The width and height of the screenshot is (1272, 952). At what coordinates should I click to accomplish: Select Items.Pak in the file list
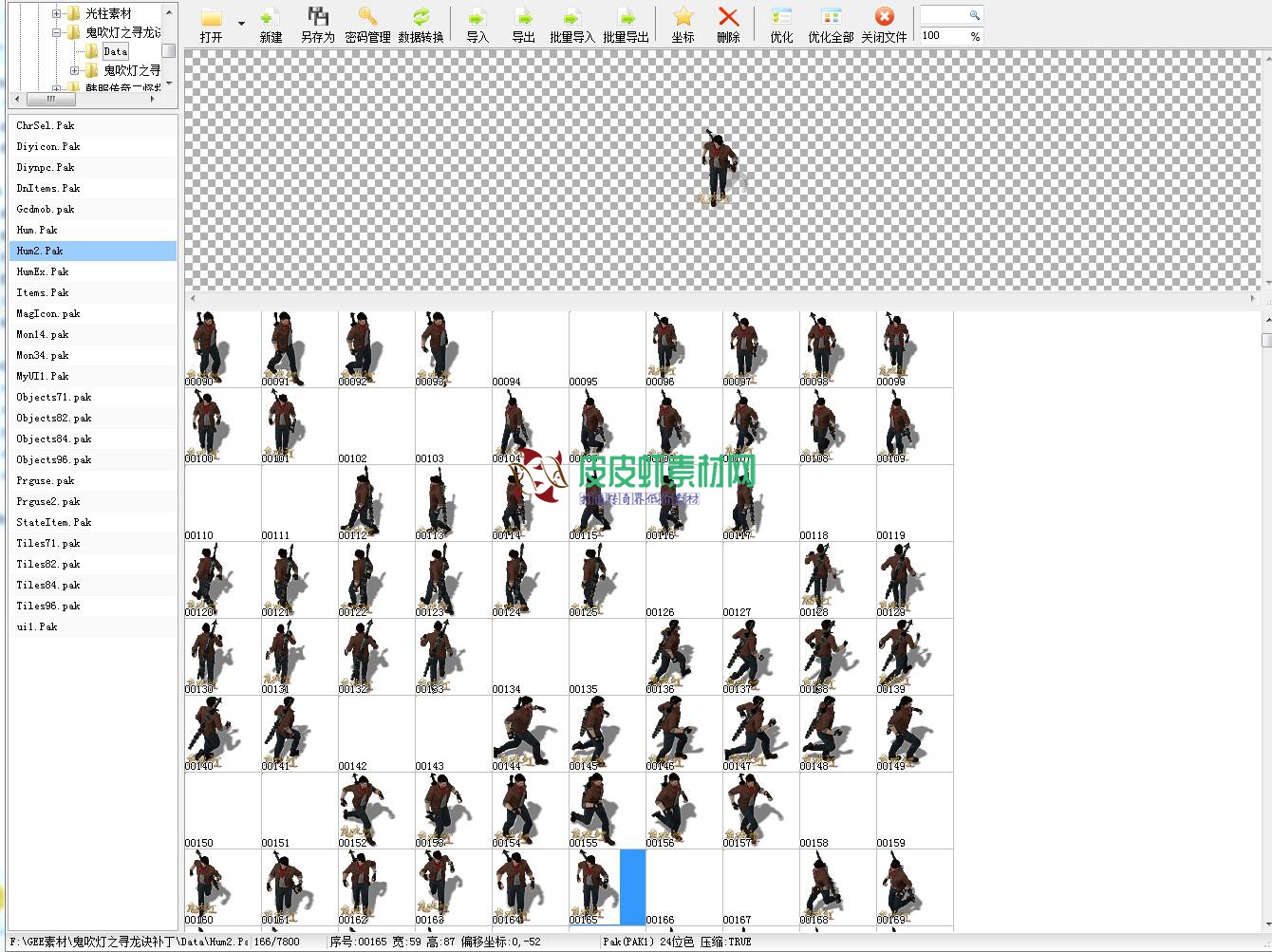[43, 292]
